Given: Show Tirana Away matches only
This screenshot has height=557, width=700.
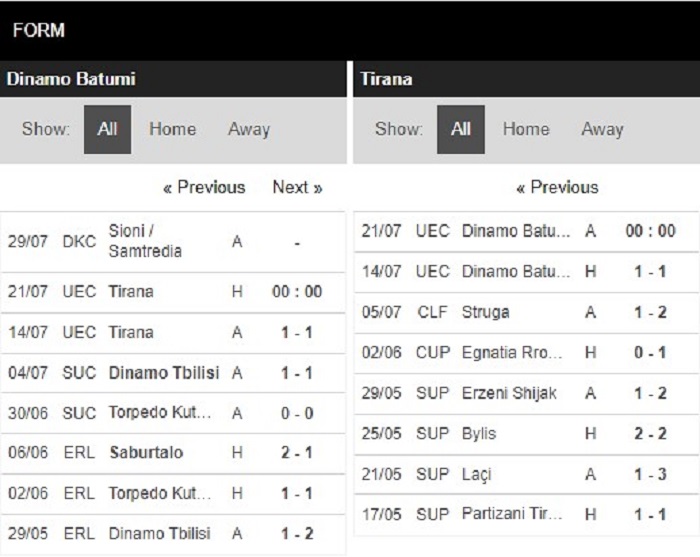Looking at the screenshot, I should pyautogui.click(x=602, y=129).
